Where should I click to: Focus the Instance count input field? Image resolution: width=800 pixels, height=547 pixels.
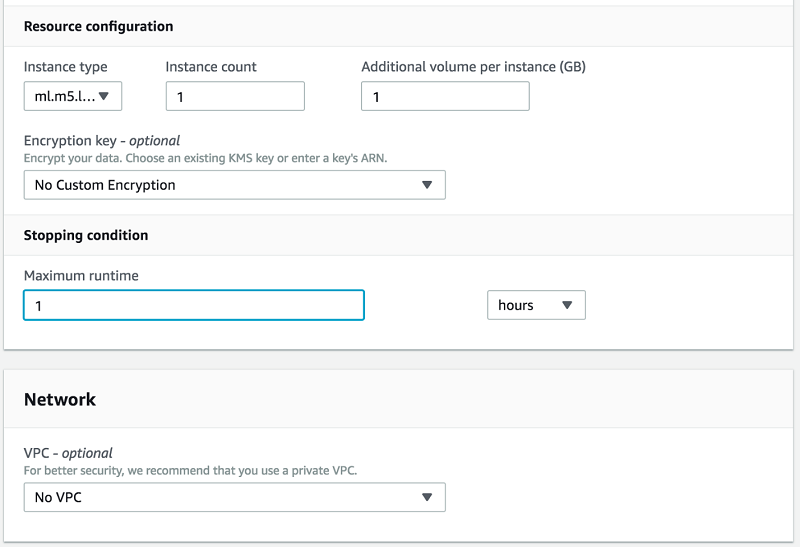(235, 97)
